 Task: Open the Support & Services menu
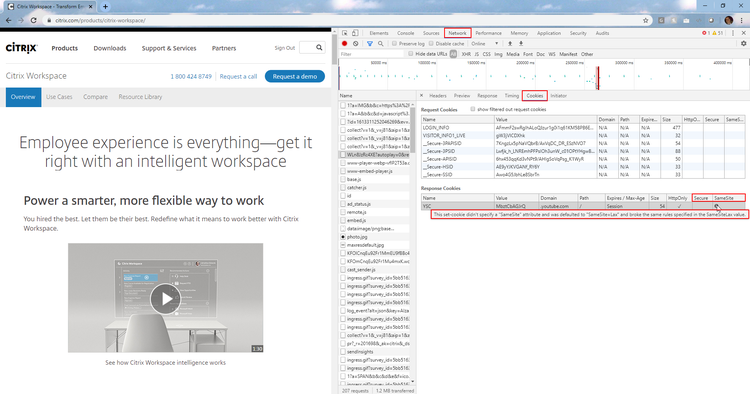(169, 48)
